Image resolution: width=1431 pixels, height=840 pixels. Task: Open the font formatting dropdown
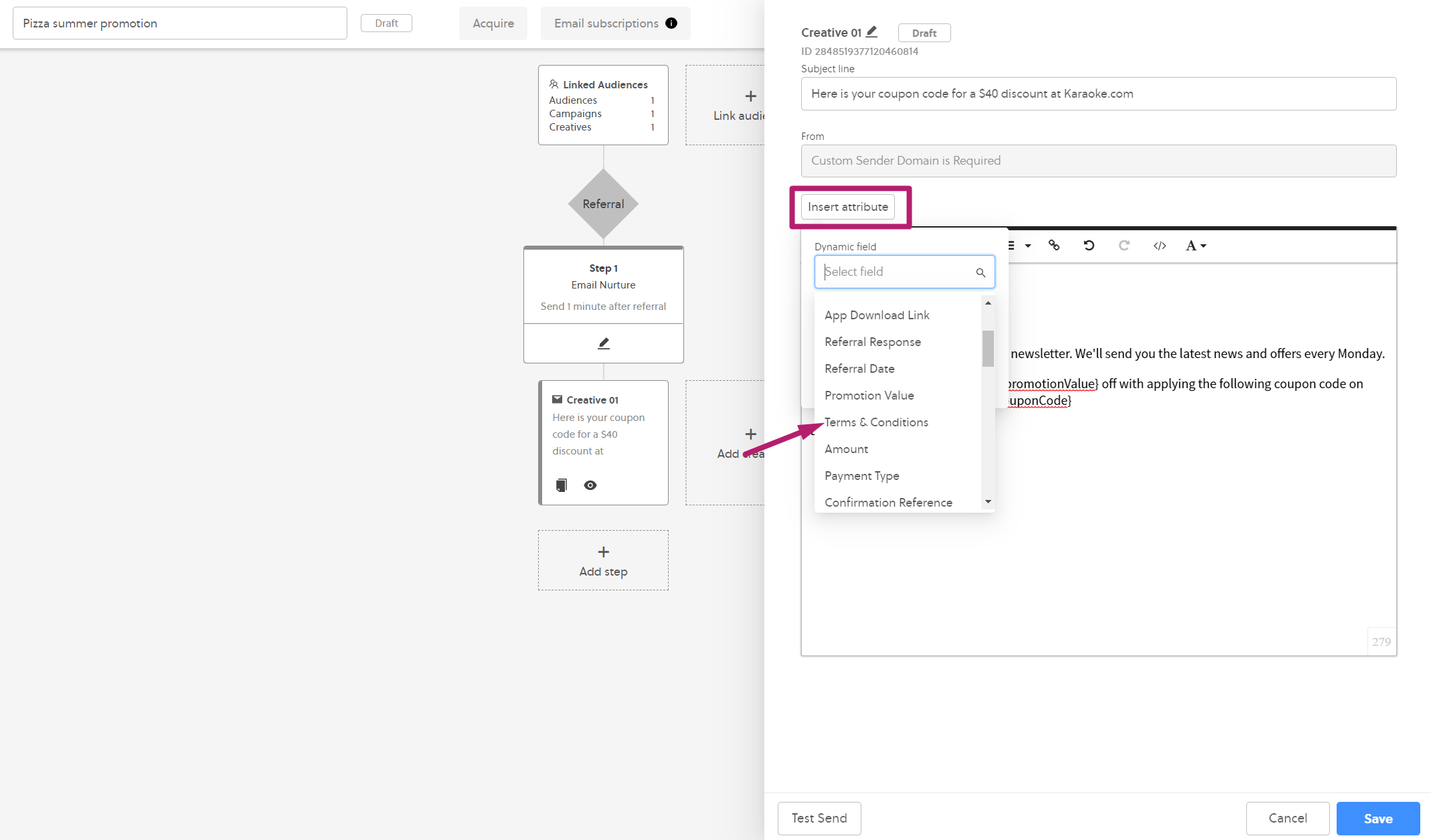(1196, 246)
